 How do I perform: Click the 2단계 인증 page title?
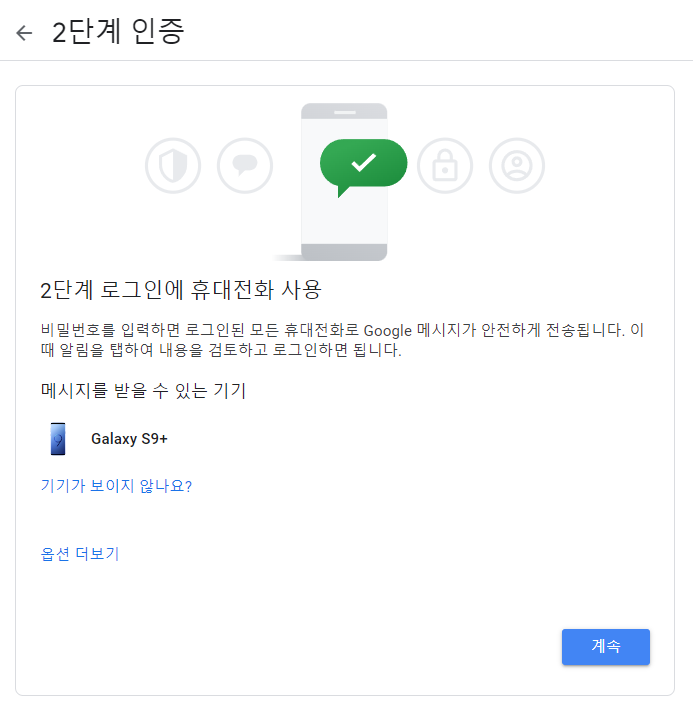[118, 32]
